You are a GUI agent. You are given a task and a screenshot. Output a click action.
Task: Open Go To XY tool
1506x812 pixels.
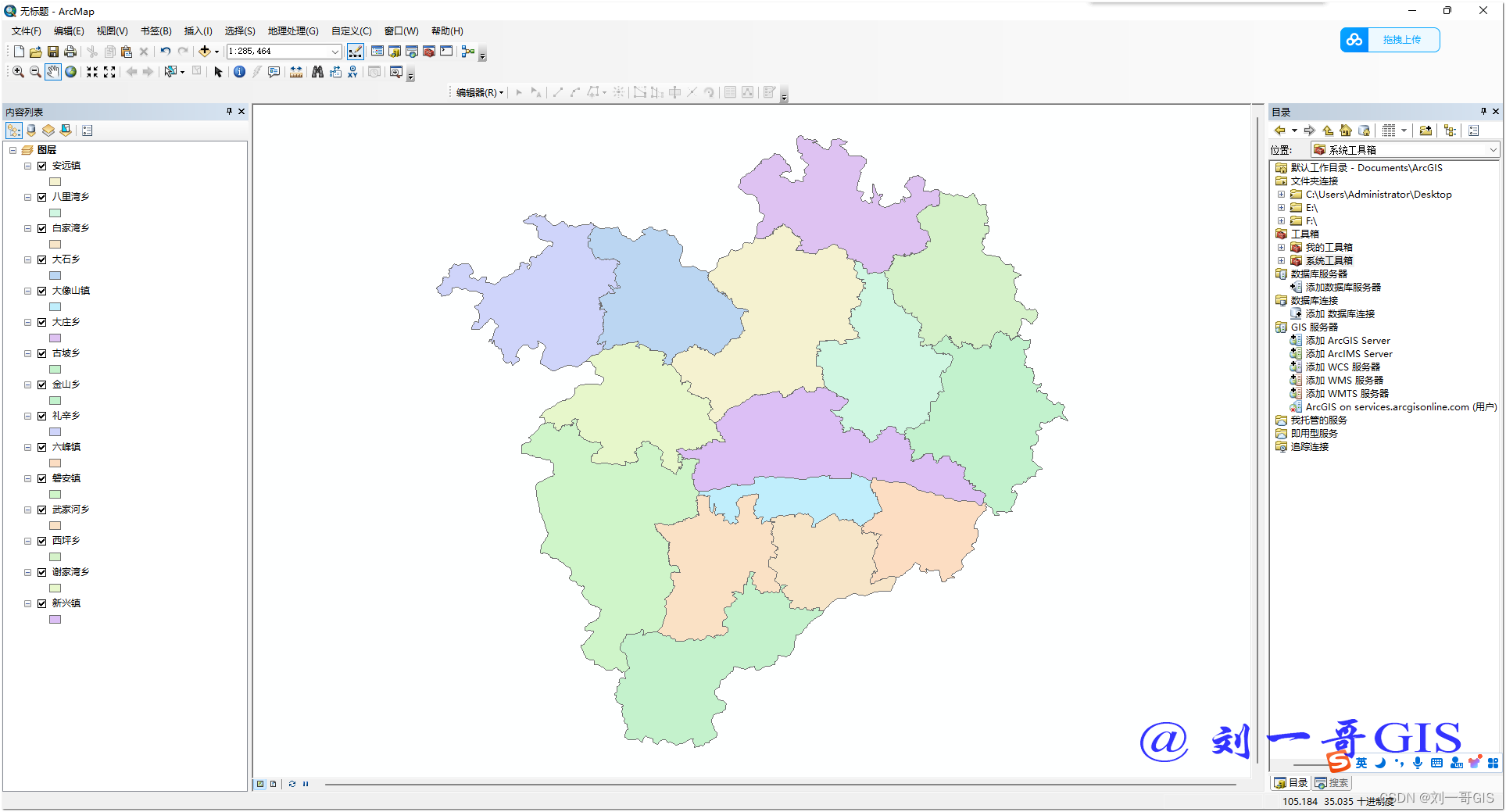click(352, 72)
